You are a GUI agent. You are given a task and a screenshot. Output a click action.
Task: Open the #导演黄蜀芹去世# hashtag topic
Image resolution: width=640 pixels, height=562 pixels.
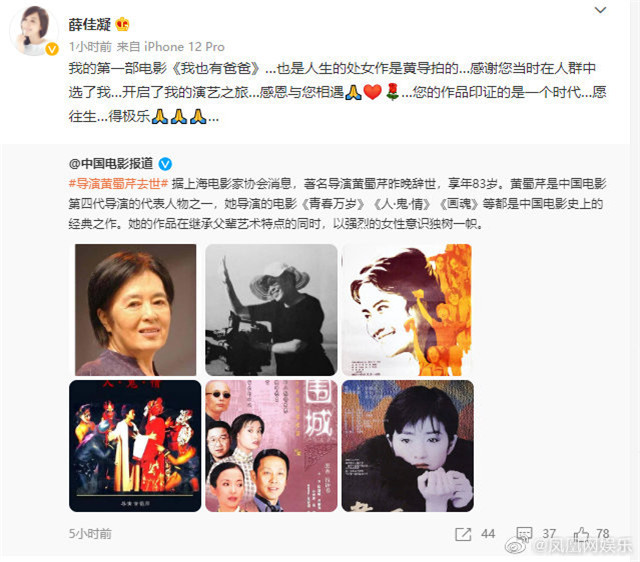coord(118,184)
